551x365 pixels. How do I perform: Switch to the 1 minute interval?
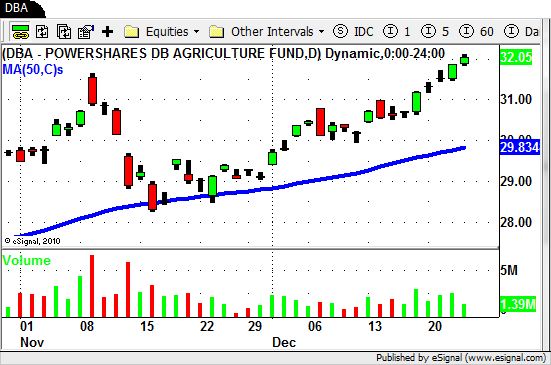click(396, 32)
